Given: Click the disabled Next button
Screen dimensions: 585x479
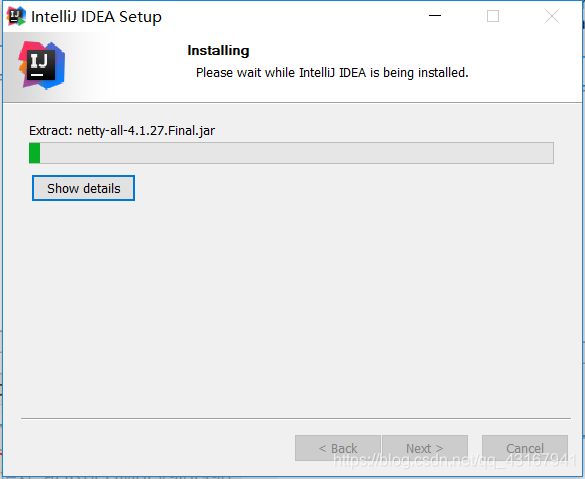Looking at the screenshot, I should 425,448.
